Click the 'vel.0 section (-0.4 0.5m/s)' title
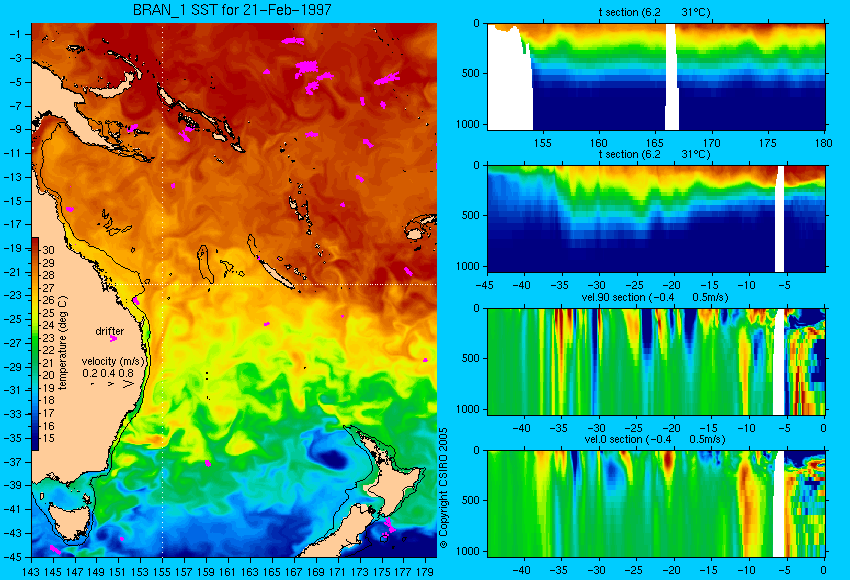 pos(654,439)
